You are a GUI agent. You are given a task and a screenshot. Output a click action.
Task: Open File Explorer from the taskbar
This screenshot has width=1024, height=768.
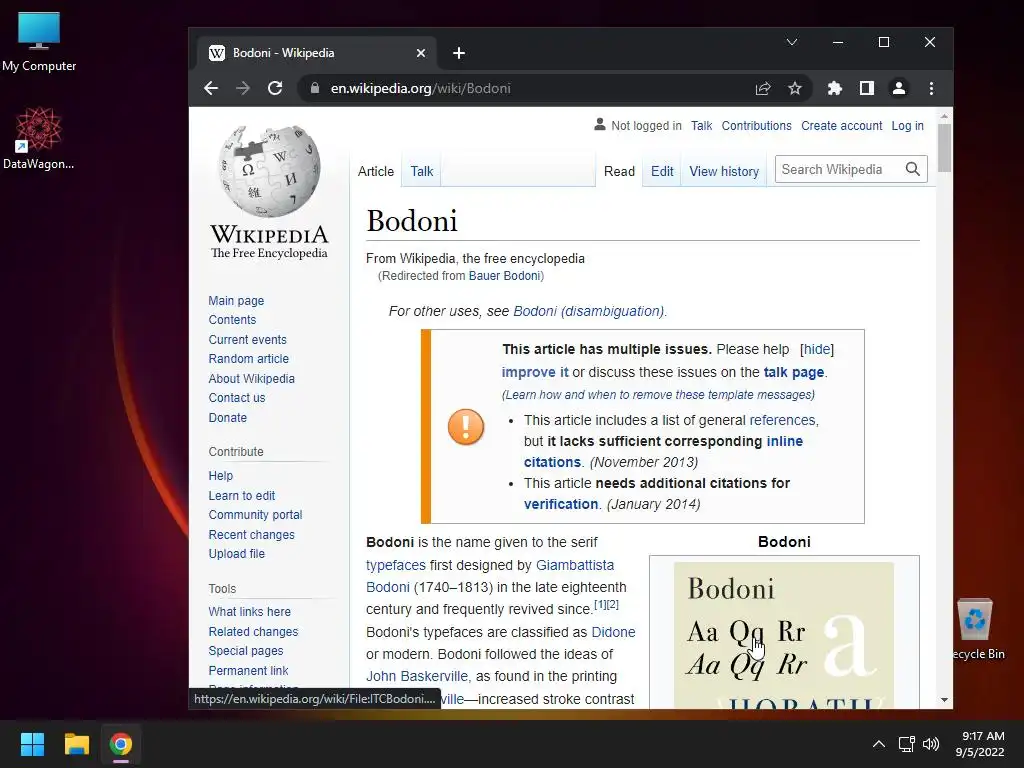click(76, 744)
